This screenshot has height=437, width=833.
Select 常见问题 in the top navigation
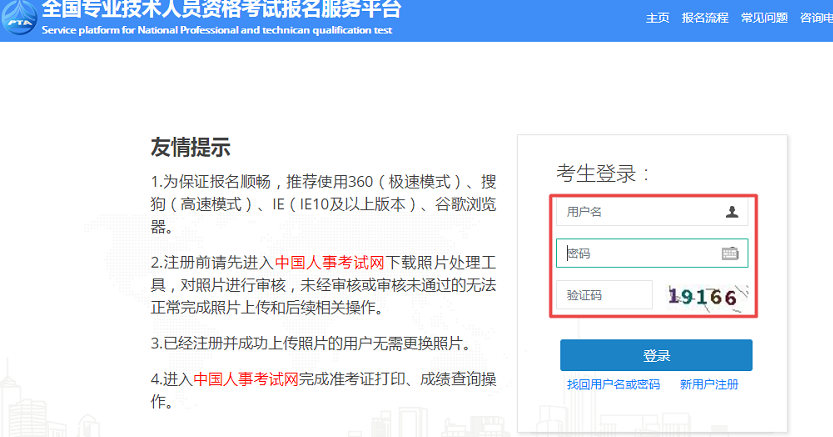[x=764, y=18]
